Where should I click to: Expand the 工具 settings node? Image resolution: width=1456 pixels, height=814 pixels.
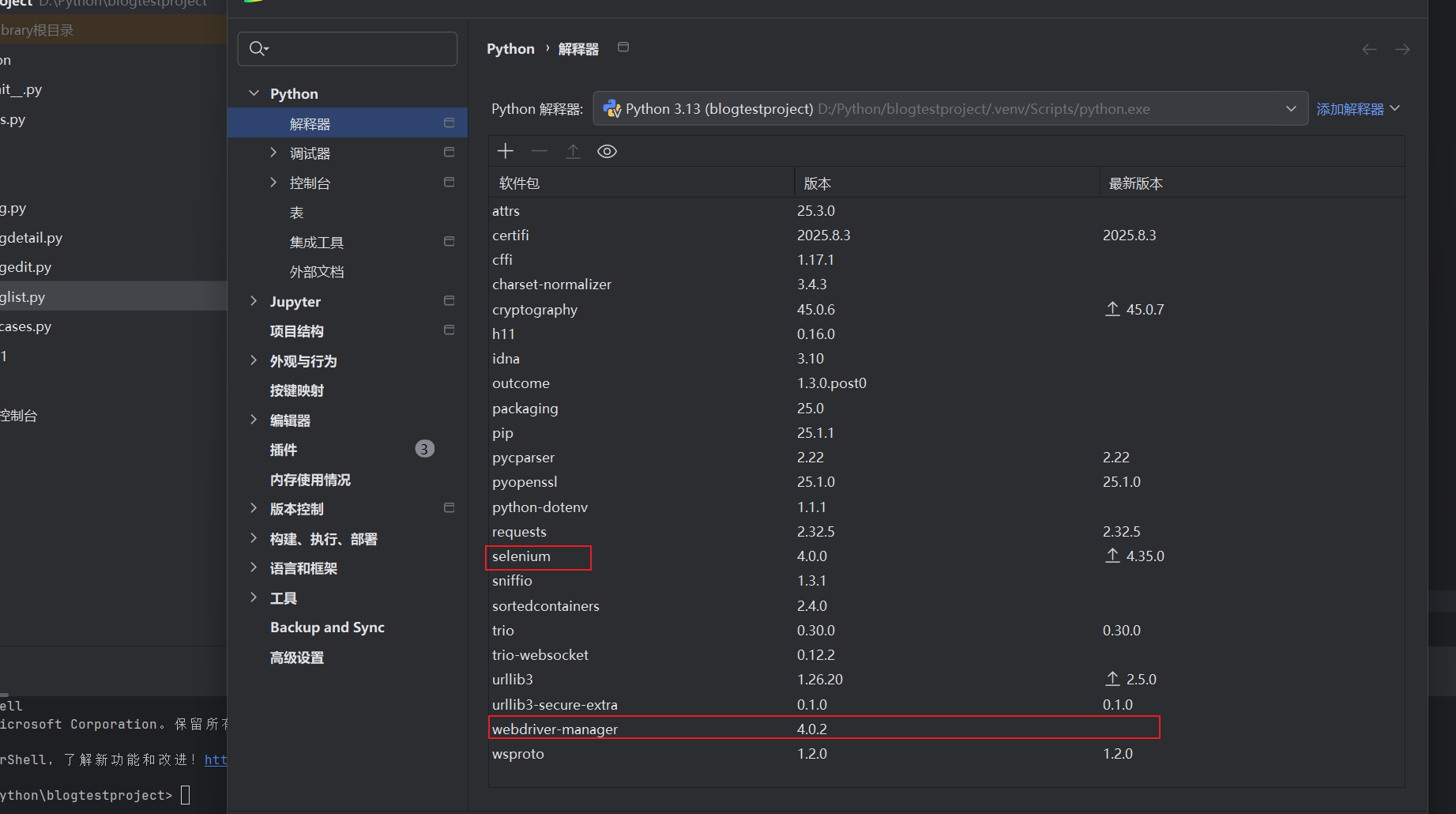(x=254, y=597)
